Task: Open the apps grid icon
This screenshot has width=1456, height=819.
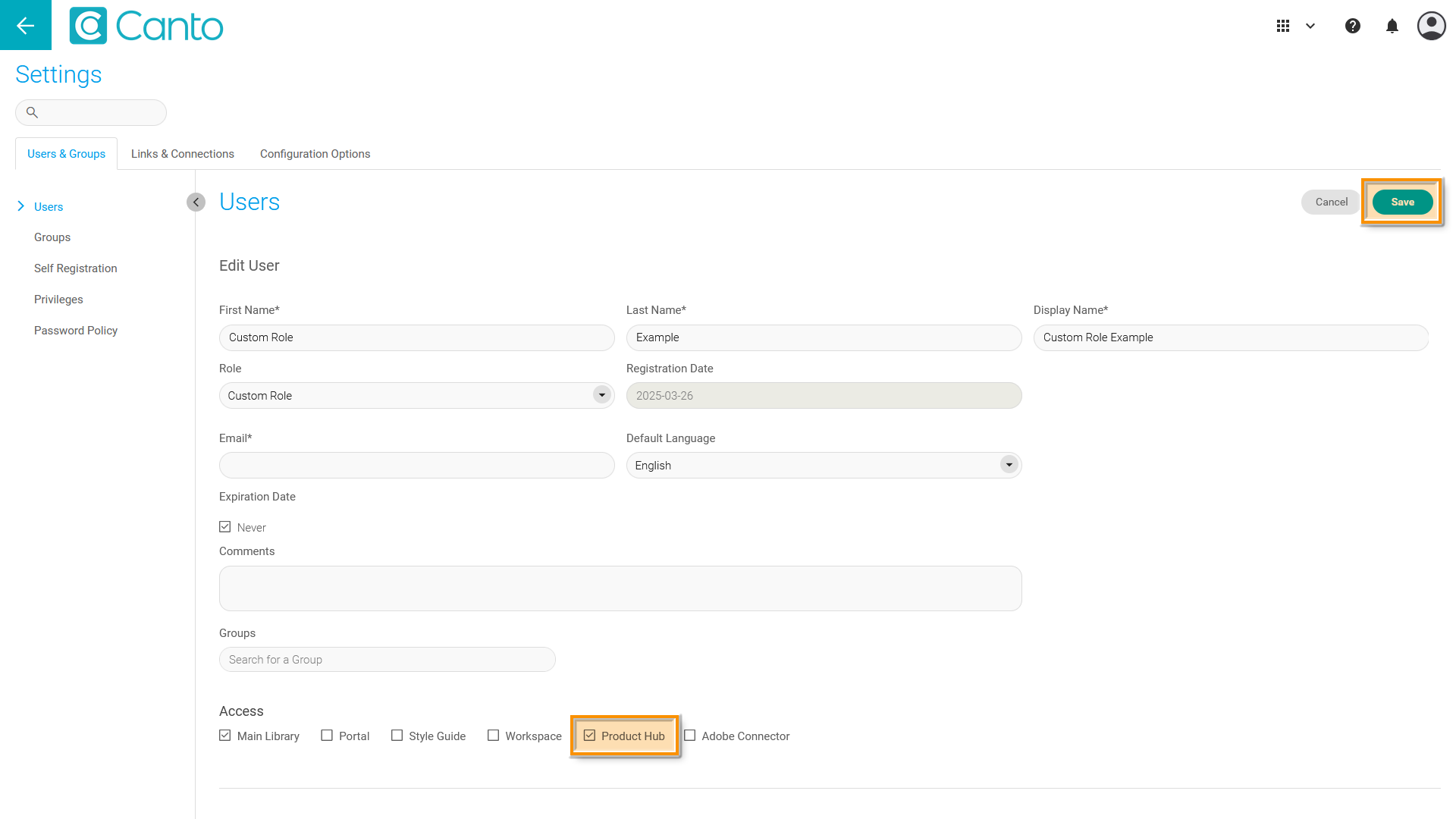Action: click(1283, 26)
